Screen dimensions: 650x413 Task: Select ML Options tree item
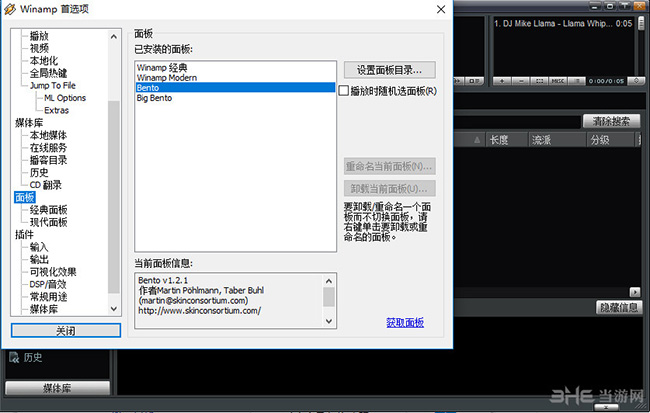point(65,98)
